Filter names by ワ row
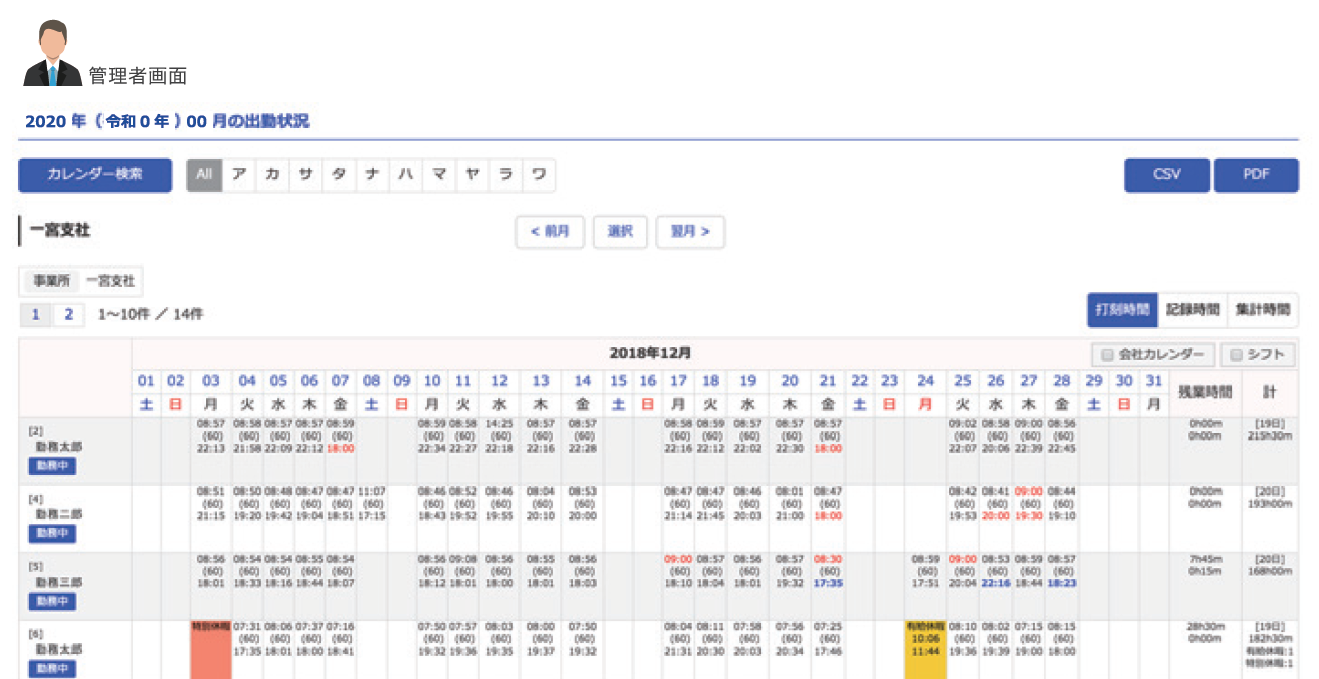 [539, 174]
